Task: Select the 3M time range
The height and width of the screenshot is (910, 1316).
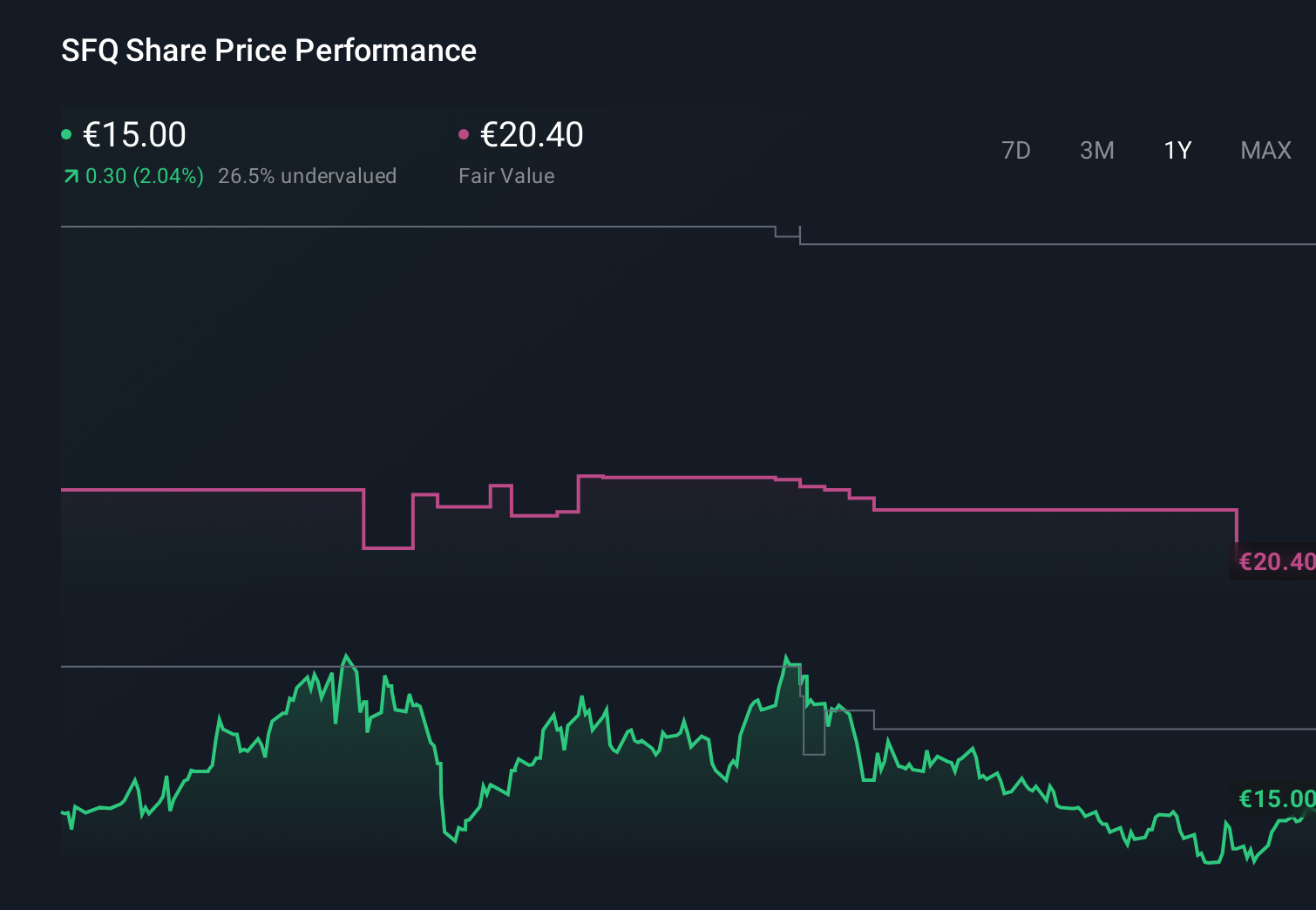Action: point(1096,151)
